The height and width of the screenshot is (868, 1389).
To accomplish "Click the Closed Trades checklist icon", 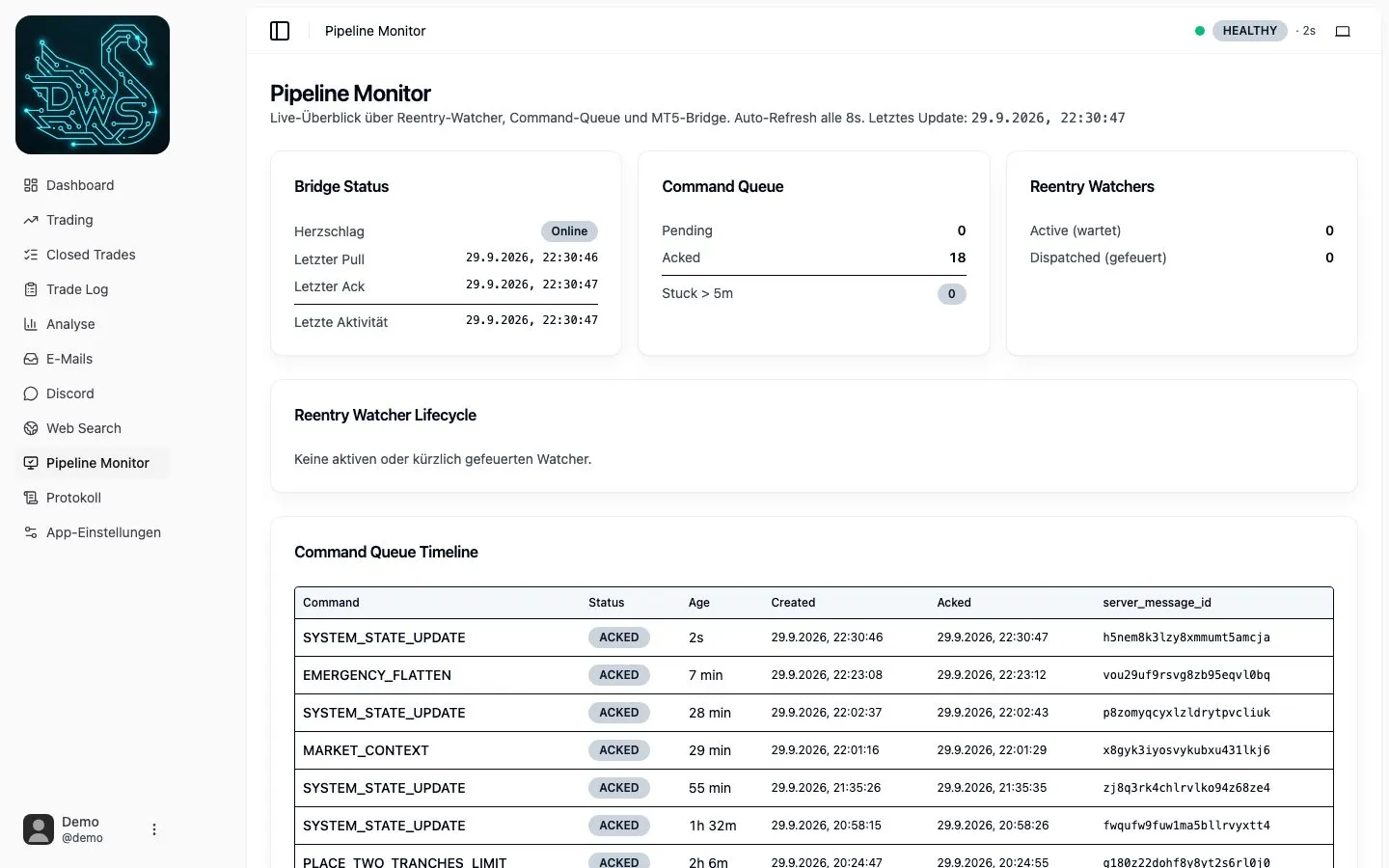I will coord(31,255).
